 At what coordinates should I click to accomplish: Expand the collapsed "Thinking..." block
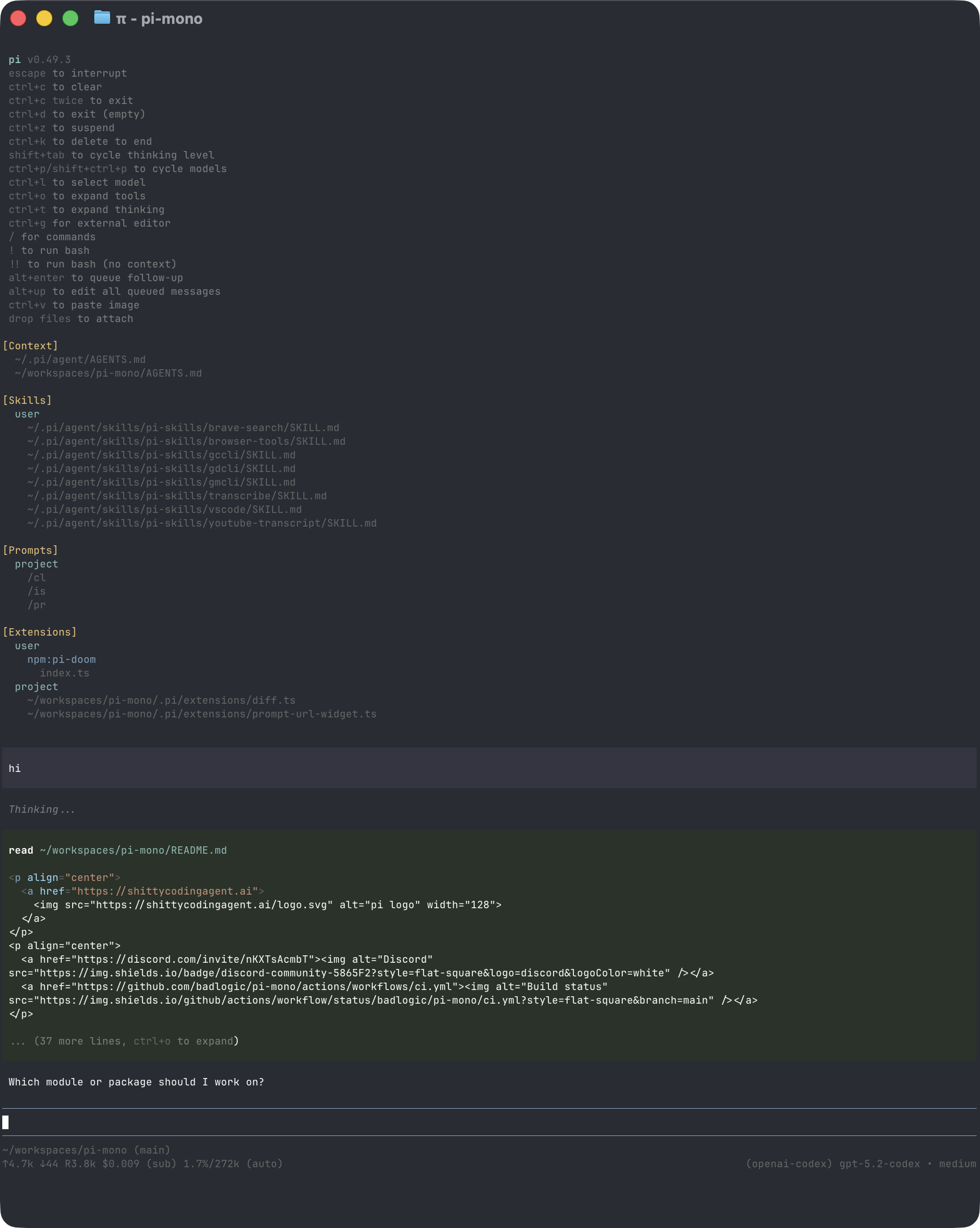pos(41,809)
